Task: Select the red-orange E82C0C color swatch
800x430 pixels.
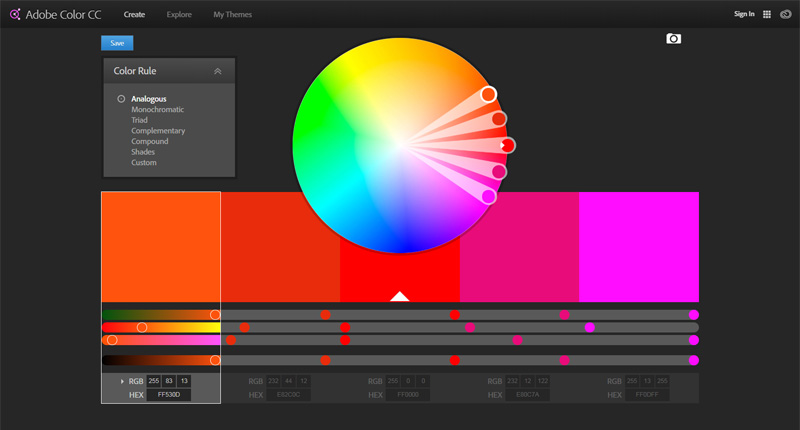Action: (x=281, y=247)
